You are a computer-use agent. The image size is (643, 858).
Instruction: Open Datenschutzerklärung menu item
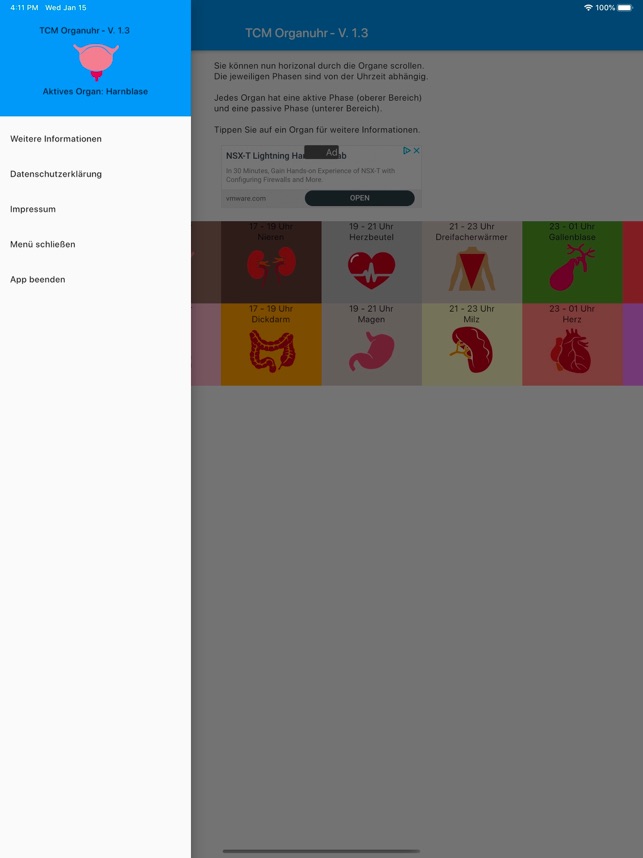point(56,174)
